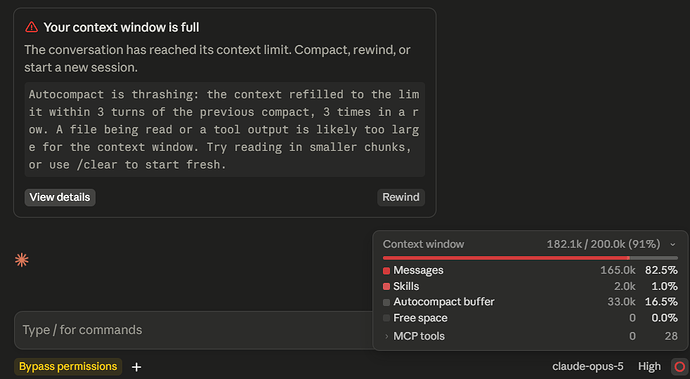The height and width of the screenshot is (379, 690).
Task: Select the Autocompact buffer usage row
Action: [x=530, y=302]
